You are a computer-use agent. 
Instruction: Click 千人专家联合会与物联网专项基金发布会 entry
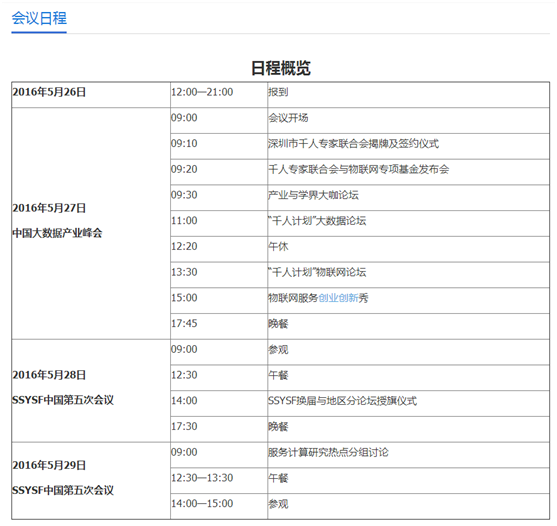click(358, 169)
